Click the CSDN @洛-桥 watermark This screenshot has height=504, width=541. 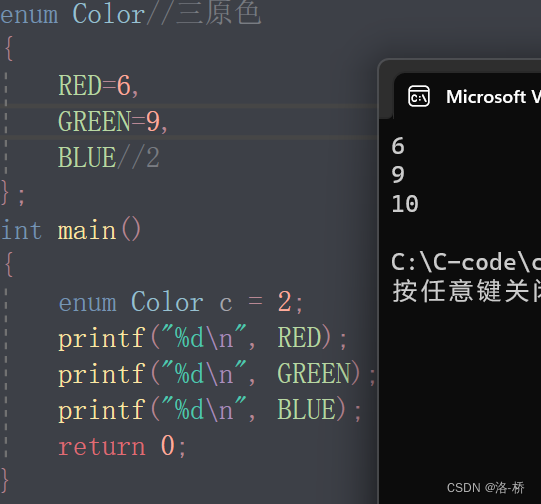[x=485, y=488]
